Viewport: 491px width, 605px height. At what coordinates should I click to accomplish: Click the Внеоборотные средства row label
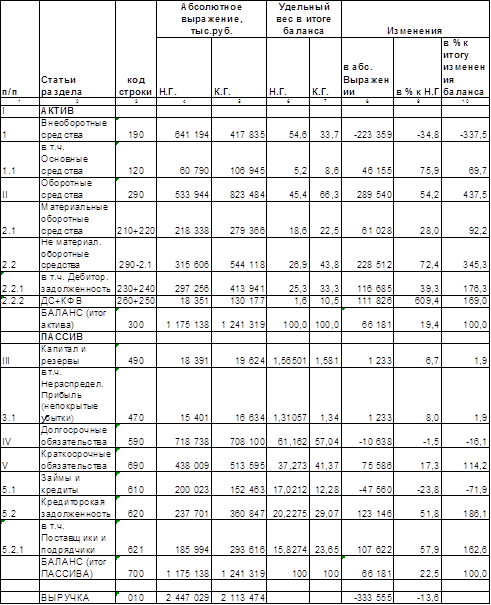(77, 129)
